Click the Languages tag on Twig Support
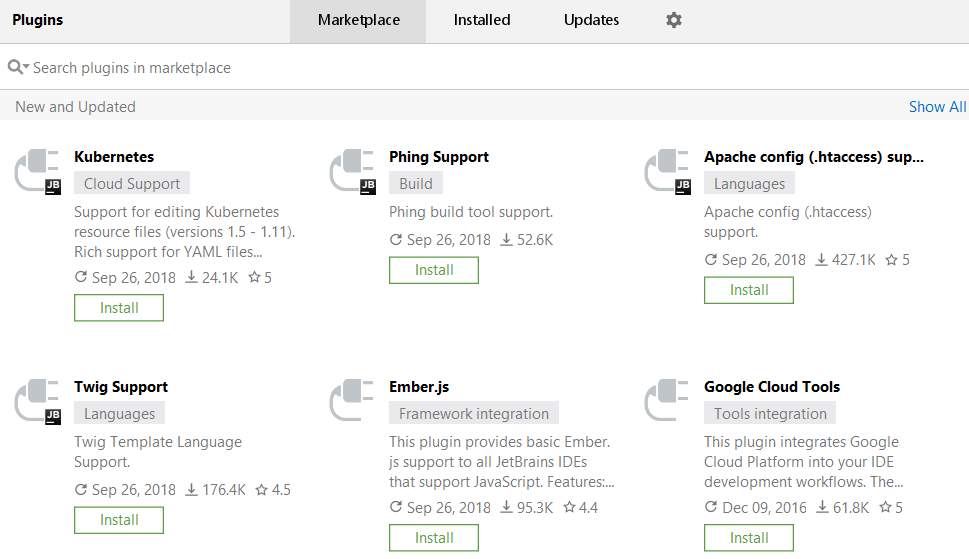 (x=119, y=413)
